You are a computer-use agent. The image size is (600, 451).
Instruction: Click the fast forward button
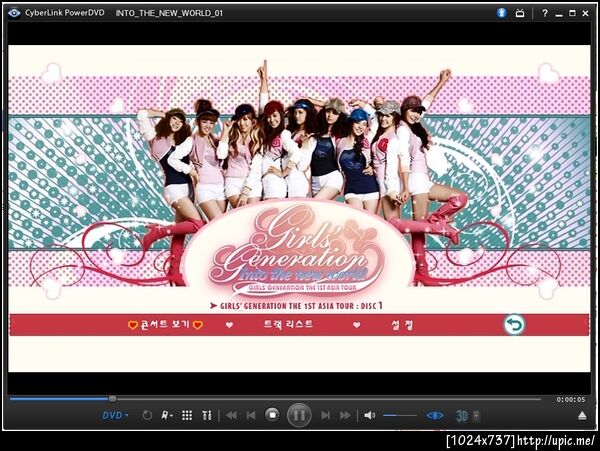pos(345,415)
